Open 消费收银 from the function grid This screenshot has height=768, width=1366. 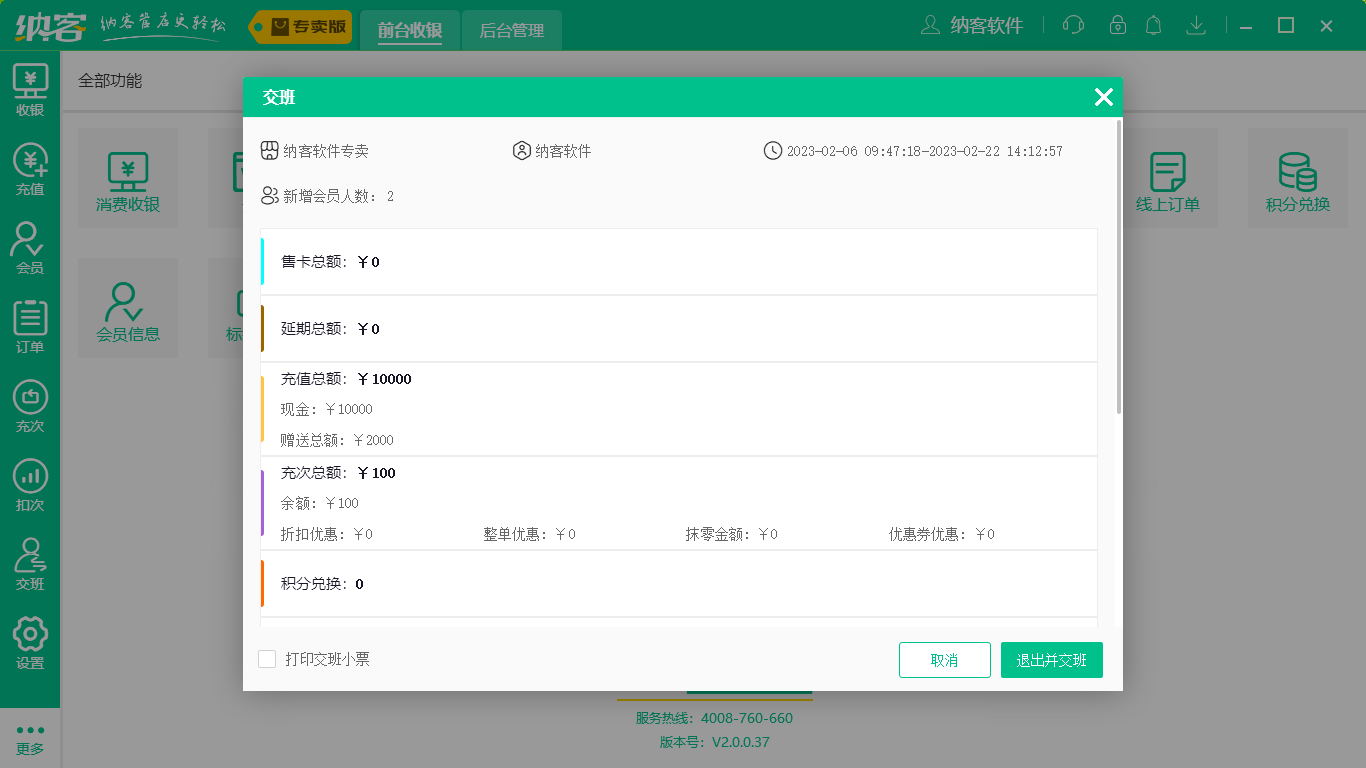point(127,177)
